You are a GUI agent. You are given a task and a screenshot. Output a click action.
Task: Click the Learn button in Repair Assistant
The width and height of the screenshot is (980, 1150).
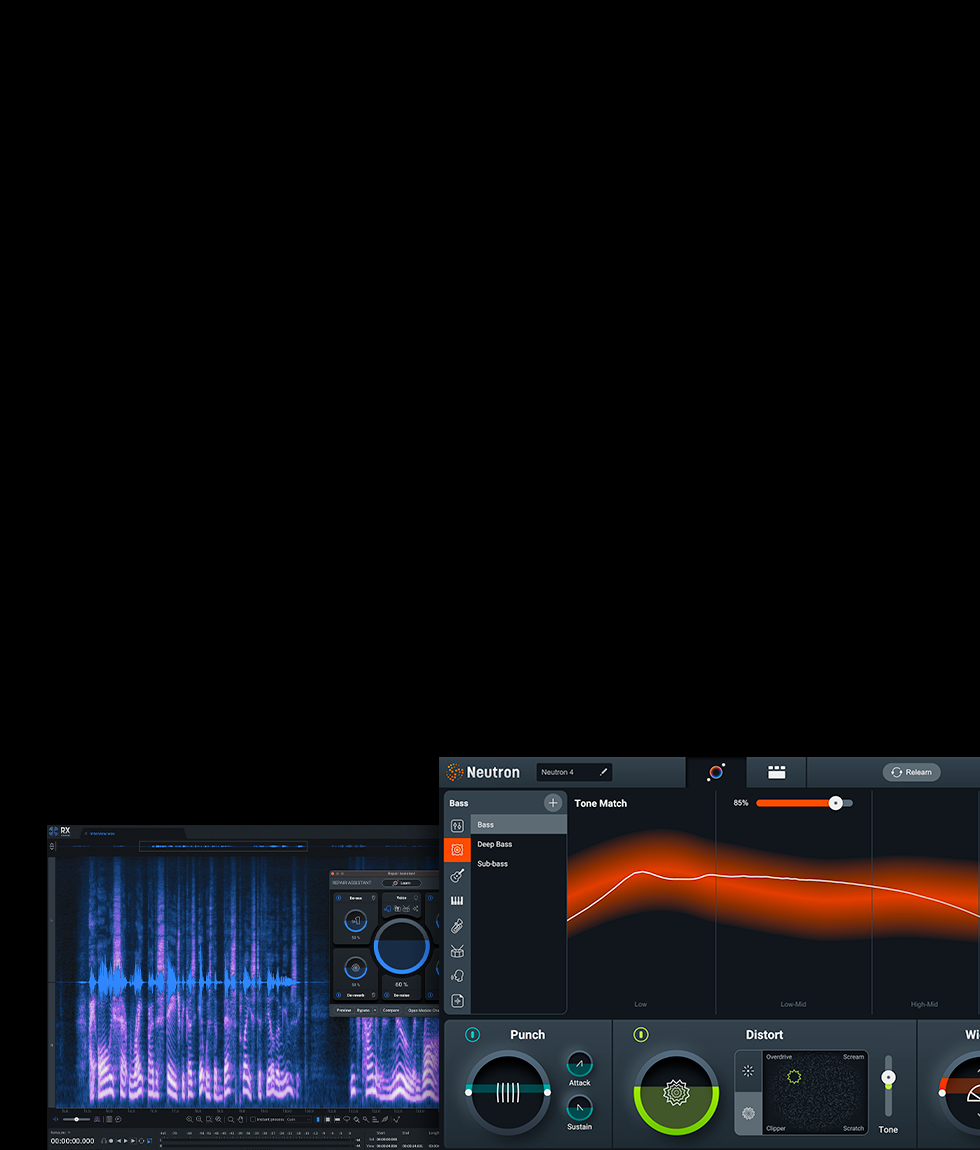(401, 883)
